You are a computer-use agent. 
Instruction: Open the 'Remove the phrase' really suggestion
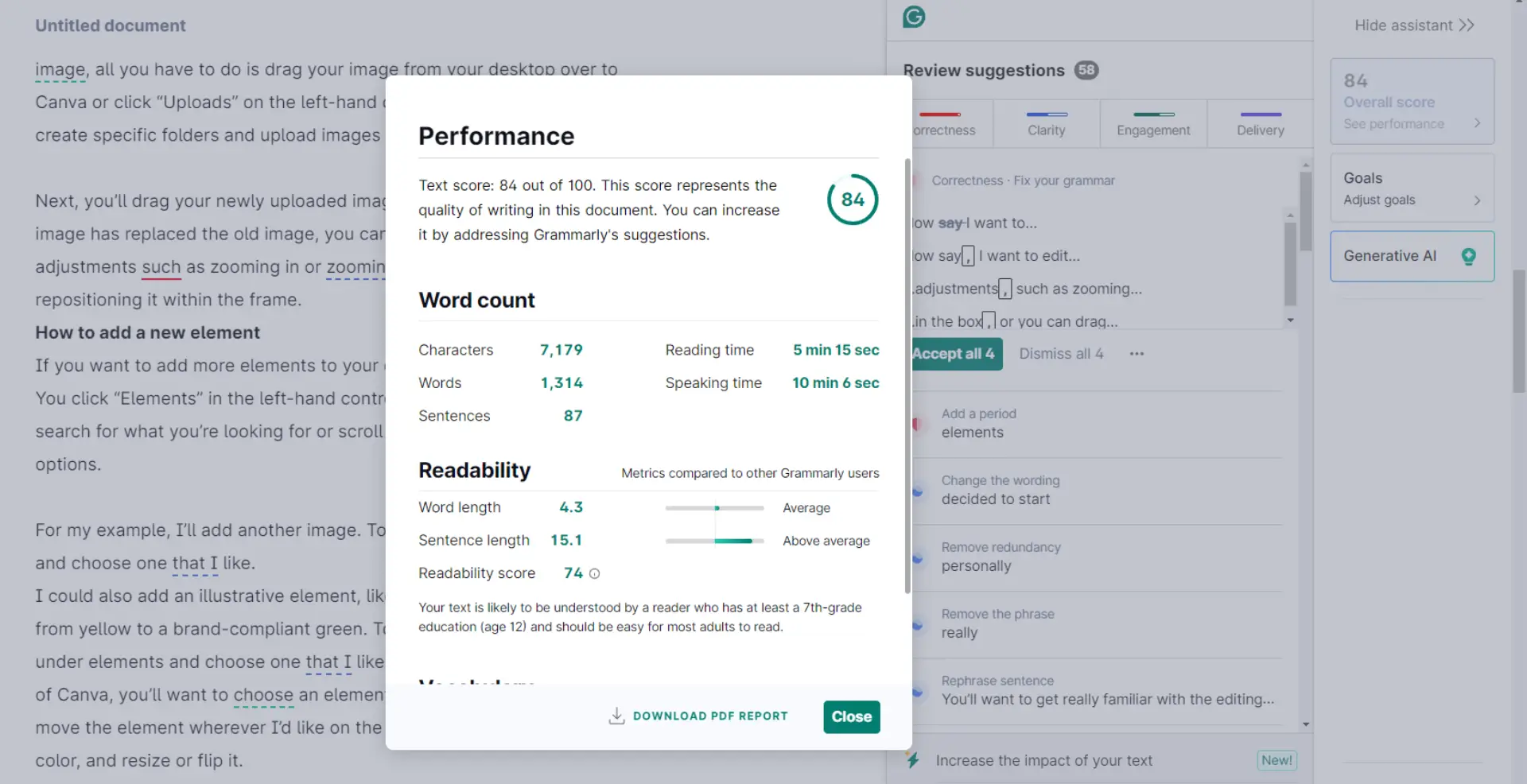pyautogui.click(x=1098, y=624)
